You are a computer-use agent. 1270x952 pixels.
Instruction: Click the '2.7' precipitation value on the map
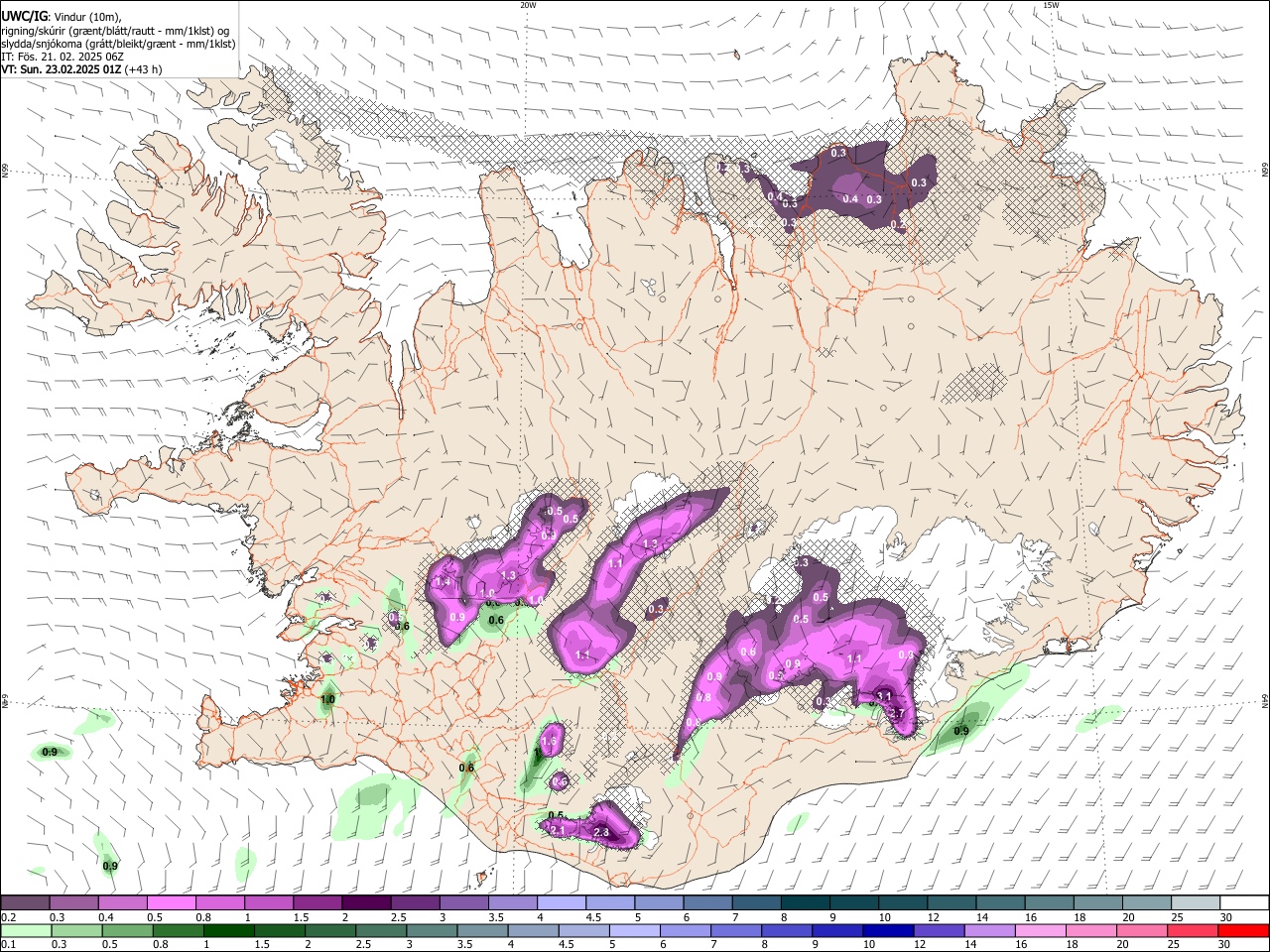click(897, 713)
